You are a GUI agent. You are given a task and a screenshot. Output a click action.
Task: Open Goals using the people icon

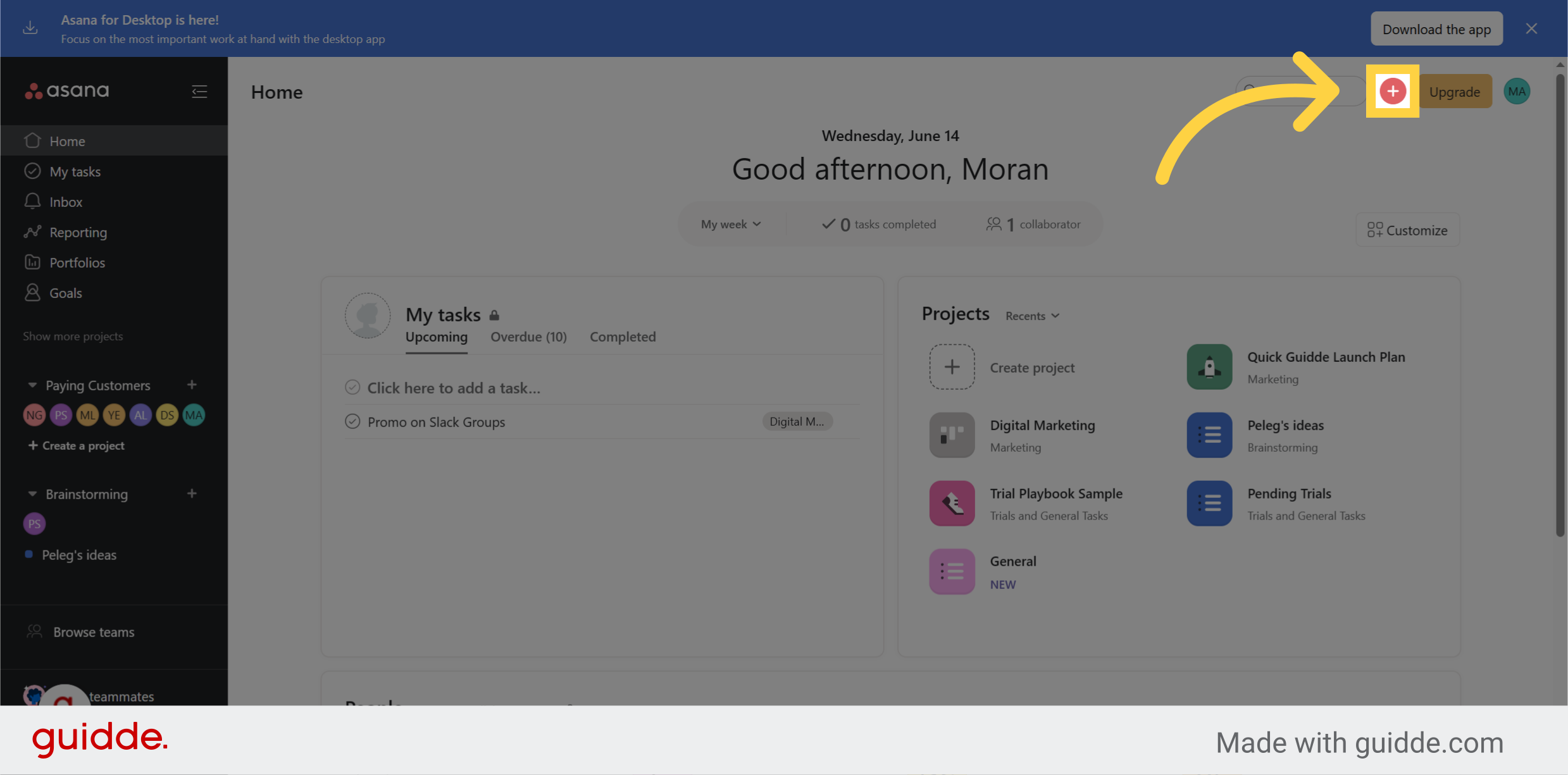[32, 292]
